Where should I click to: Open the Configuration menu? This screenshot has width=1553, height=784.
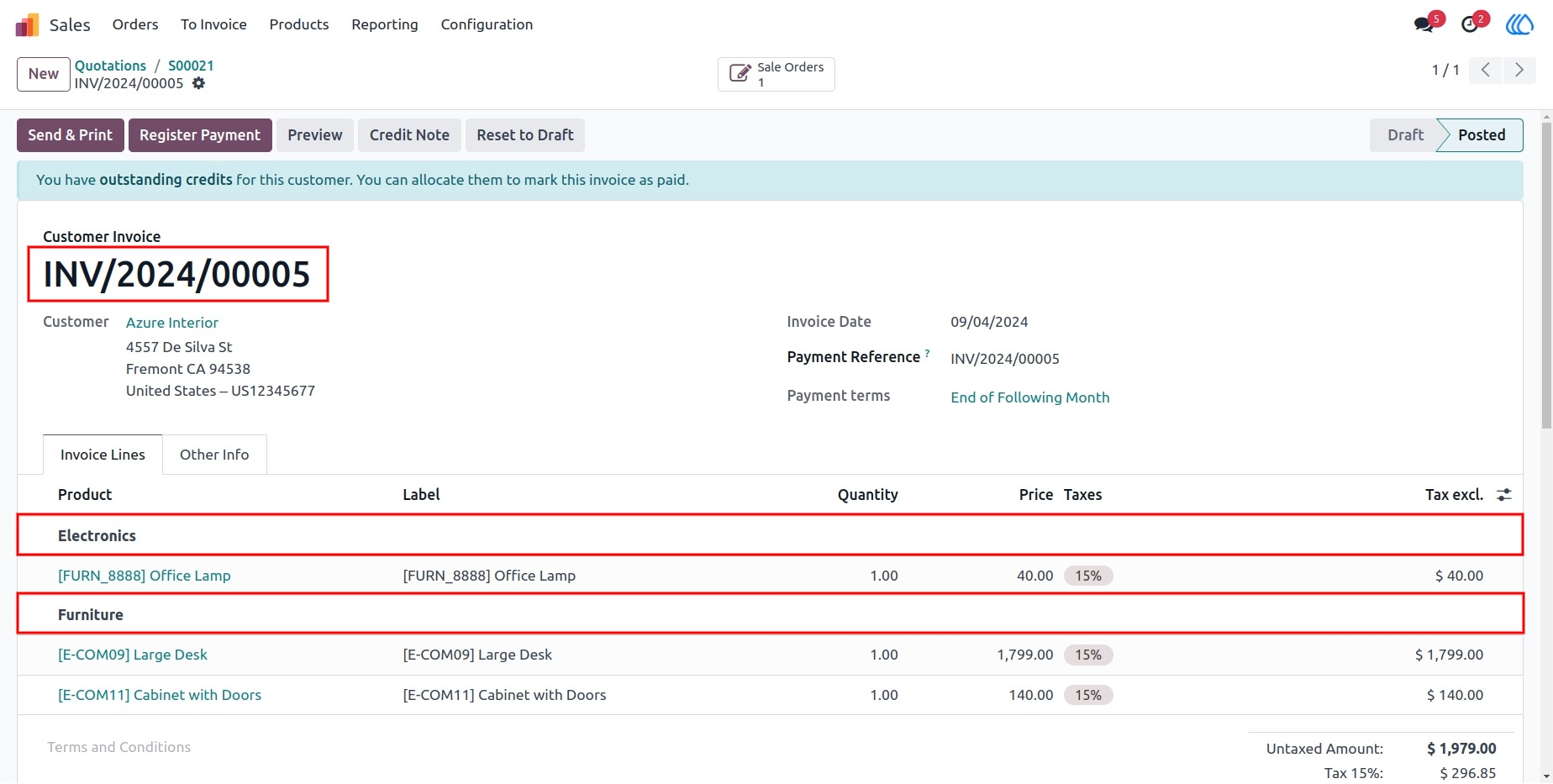pyautogui.click(x=487, y=24)
